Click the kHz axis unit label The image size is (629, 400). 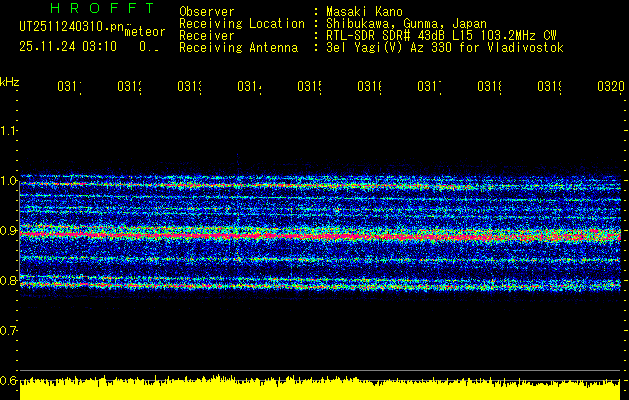9,83
